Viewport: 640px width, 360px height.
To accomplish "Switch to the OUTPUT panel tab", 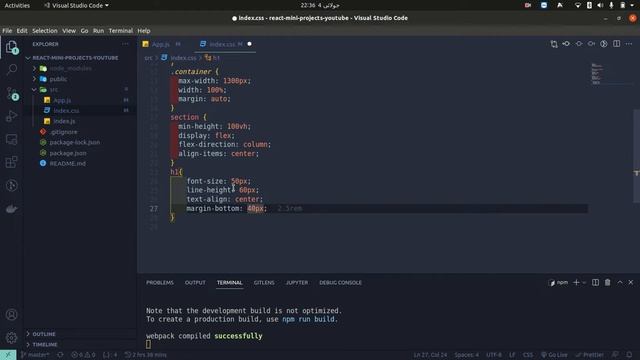I will [x=195, y=282].
